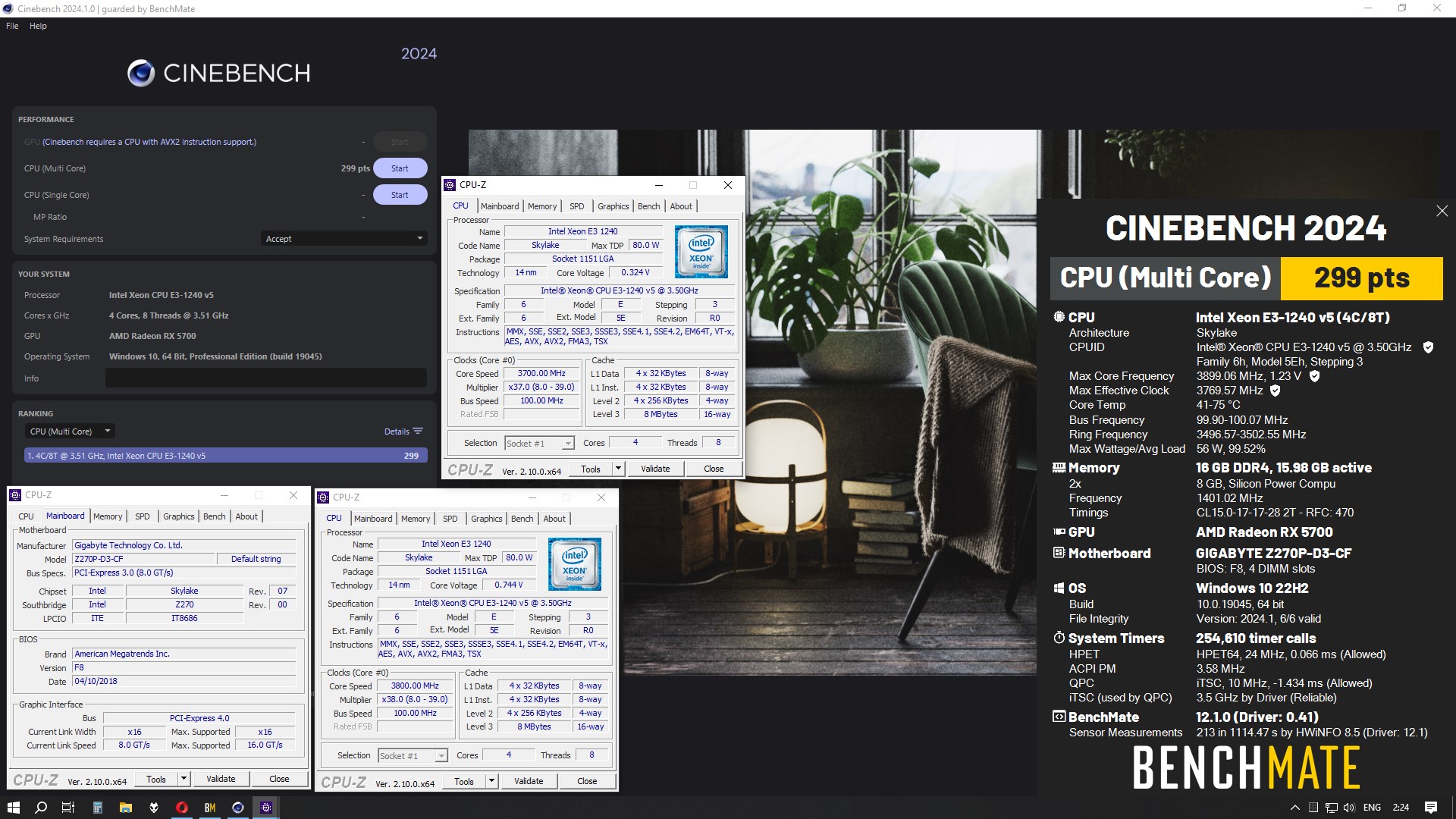1456x819 pixels.
Task: Click the Info input field
Action: pyautogui.click(x=266, y=378)
